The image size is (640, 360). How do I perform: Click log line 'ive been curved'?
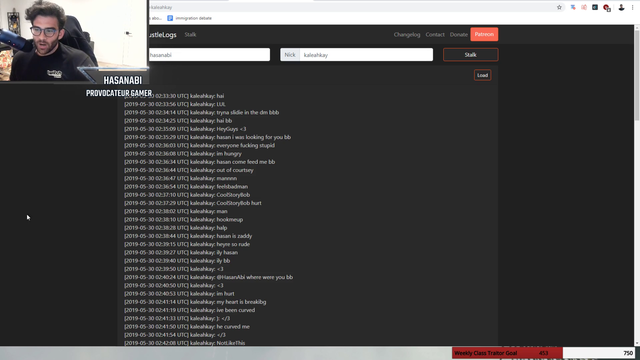(189, 310)
